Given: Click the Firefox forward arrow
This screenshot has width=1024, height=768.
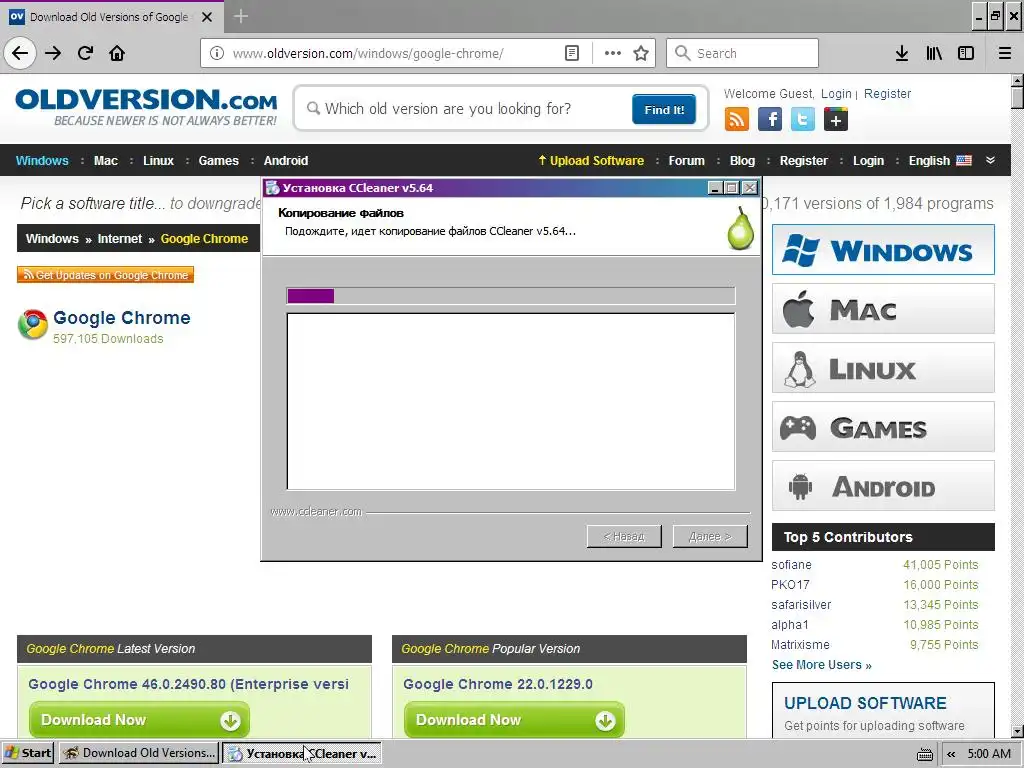Looking at the screenshot, I should click(53, 53).
